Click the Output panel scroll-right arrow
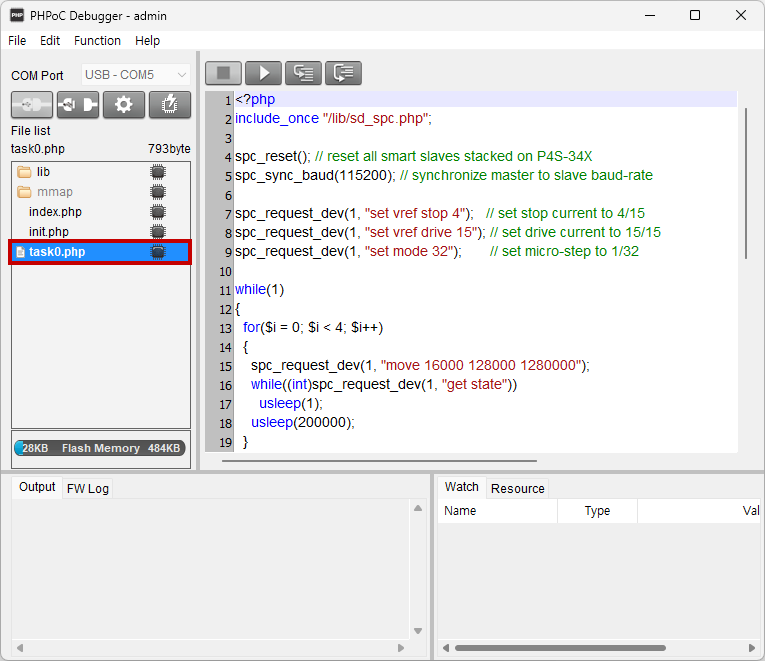Image resolution: width=765 pixels, height=661 pixels. click(401, 648)
